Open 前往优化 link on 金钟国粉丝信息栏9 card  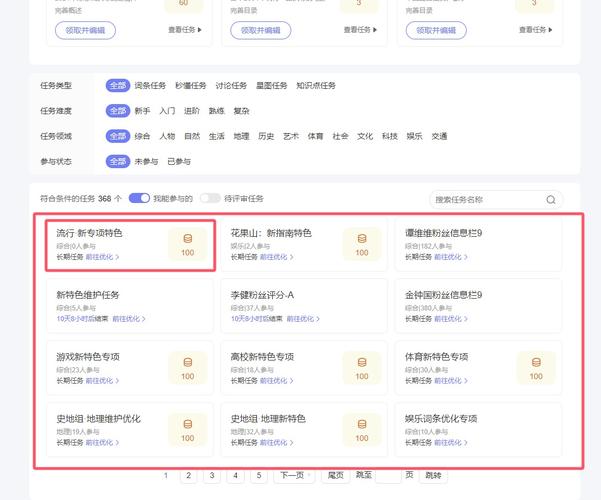click(451, 319)
